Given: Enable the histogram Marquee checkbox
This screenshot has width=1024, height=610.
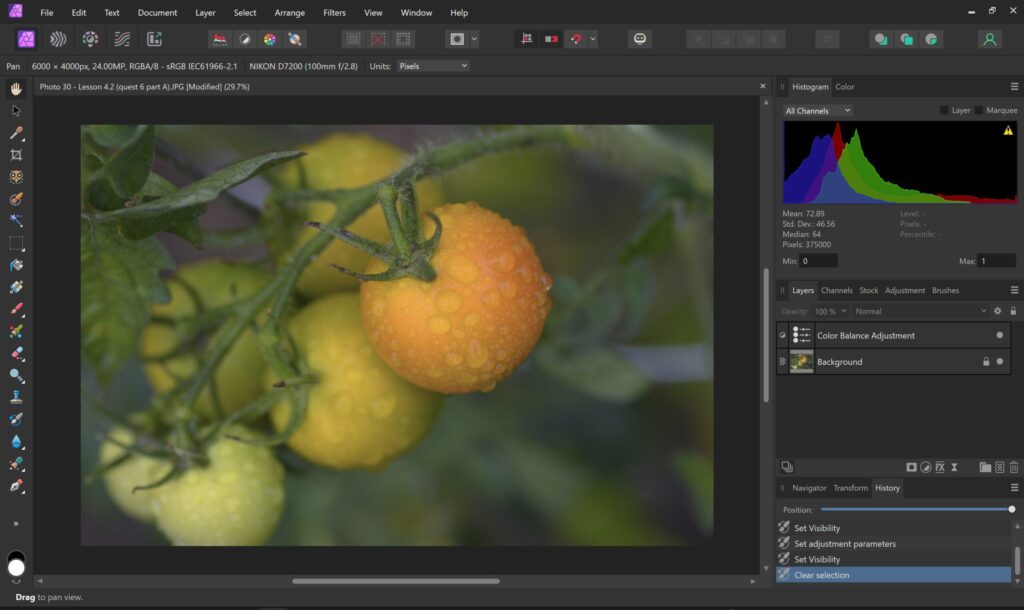Looking at the screenshot, I should pos(980,111).
